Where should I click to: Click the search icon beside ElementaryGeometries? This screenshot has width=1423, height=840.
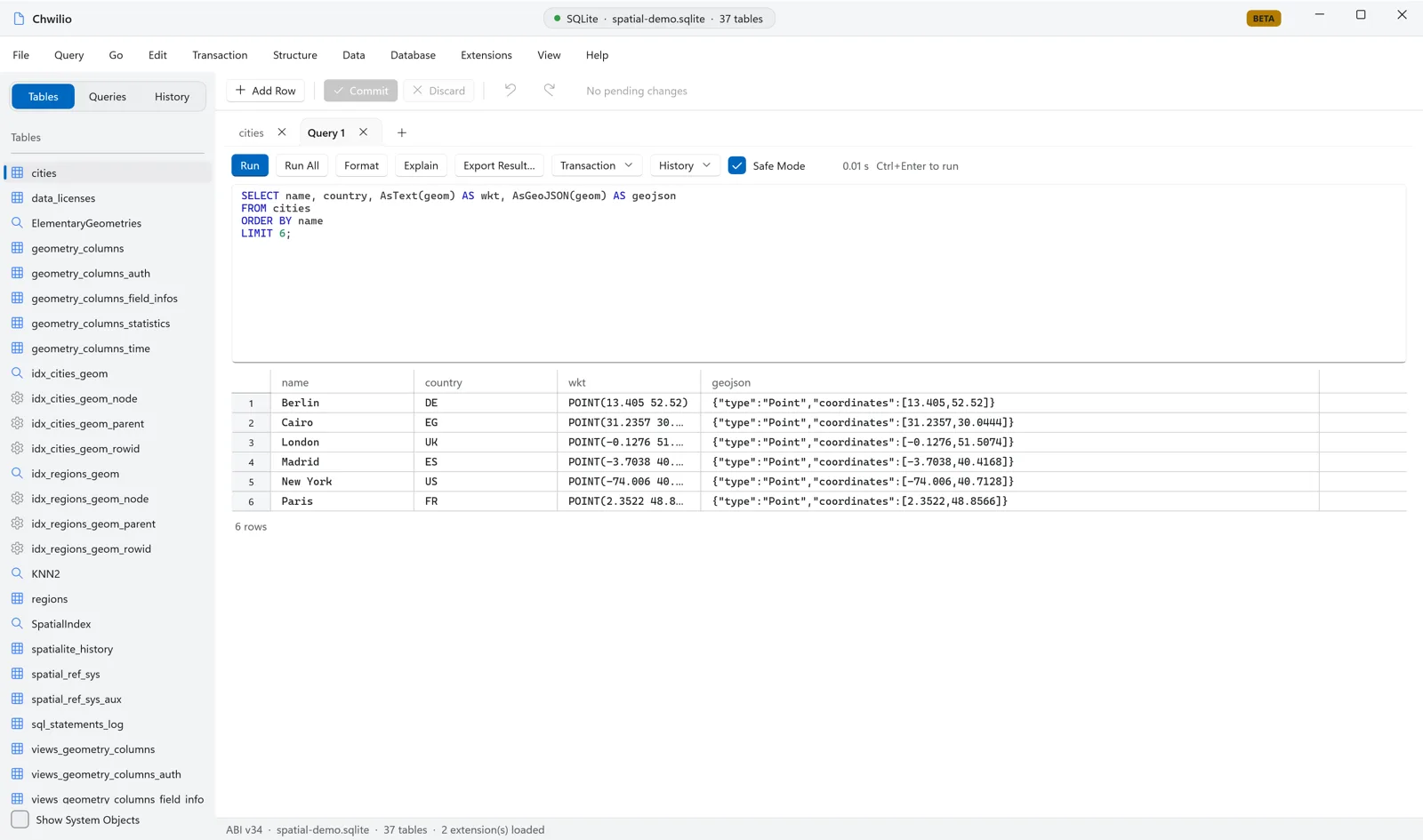[x=17, y=222]
